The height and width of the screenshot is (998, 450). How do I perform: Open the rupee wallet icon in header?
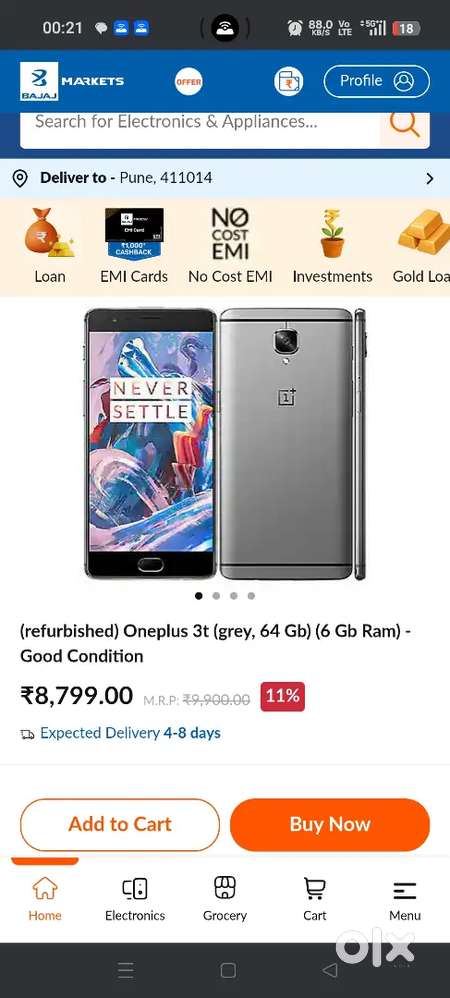click(x=288, y=81)
